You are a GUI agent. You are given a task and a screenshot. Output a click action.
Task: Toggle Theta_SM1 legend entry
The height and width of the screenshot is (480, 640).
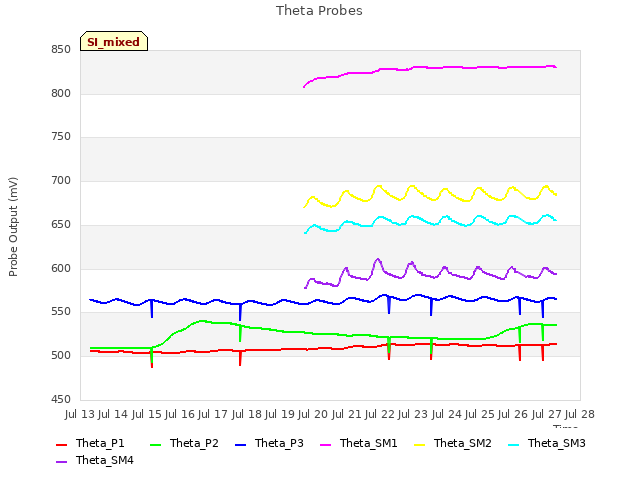pyautogui.click(x=359, y=443)
